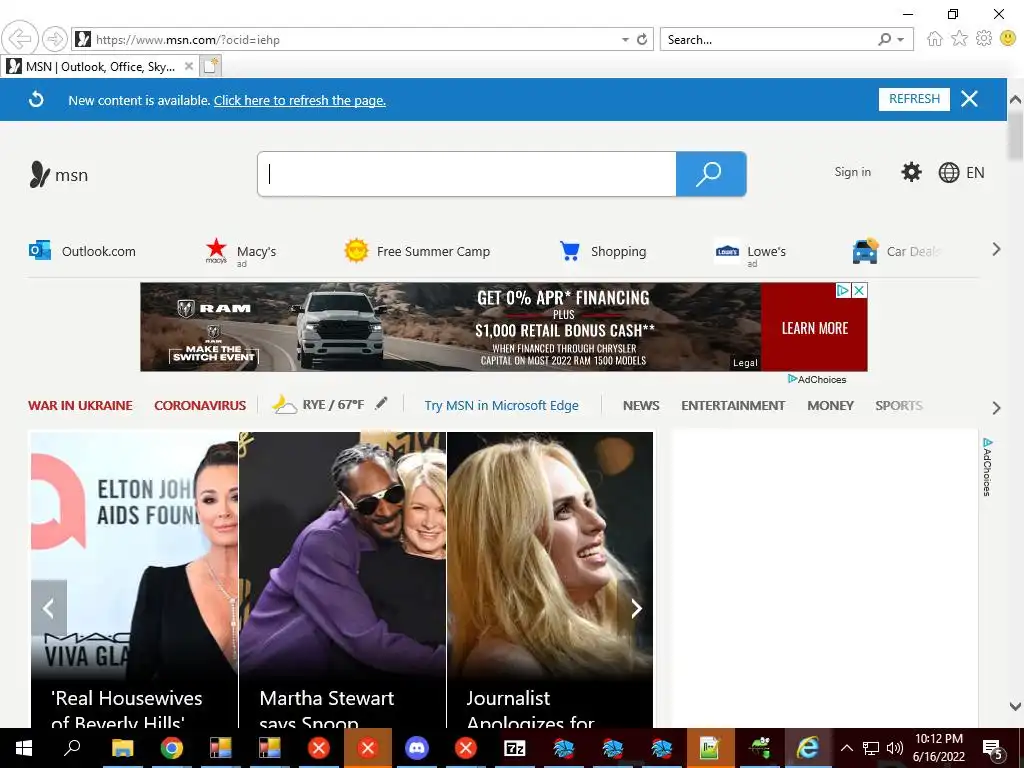Go to previous slide in news carousel
1024x768 pixels.
click(49, 608)
